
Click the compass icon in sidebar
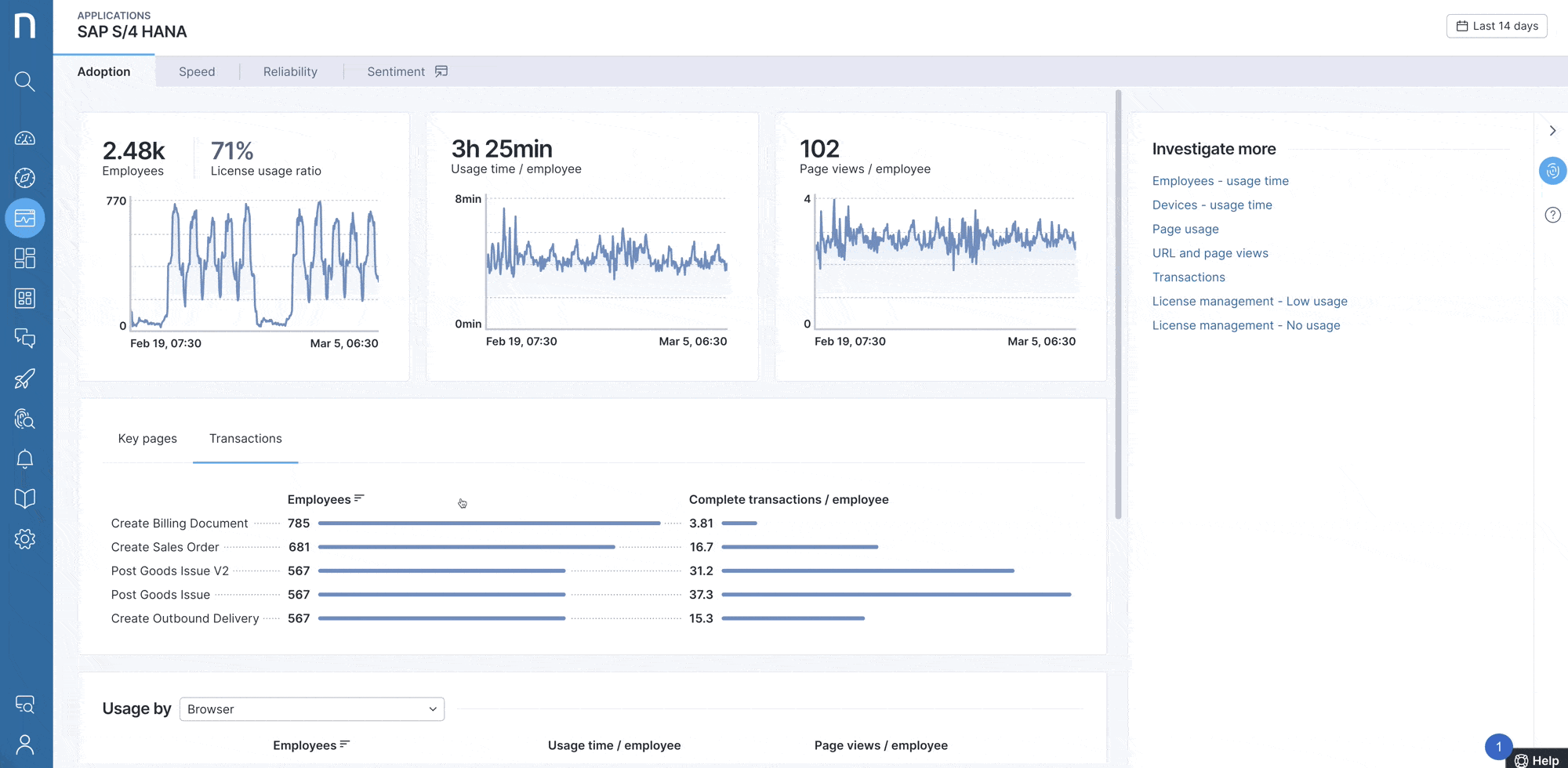pyautogui.click(x=25, y=178)
